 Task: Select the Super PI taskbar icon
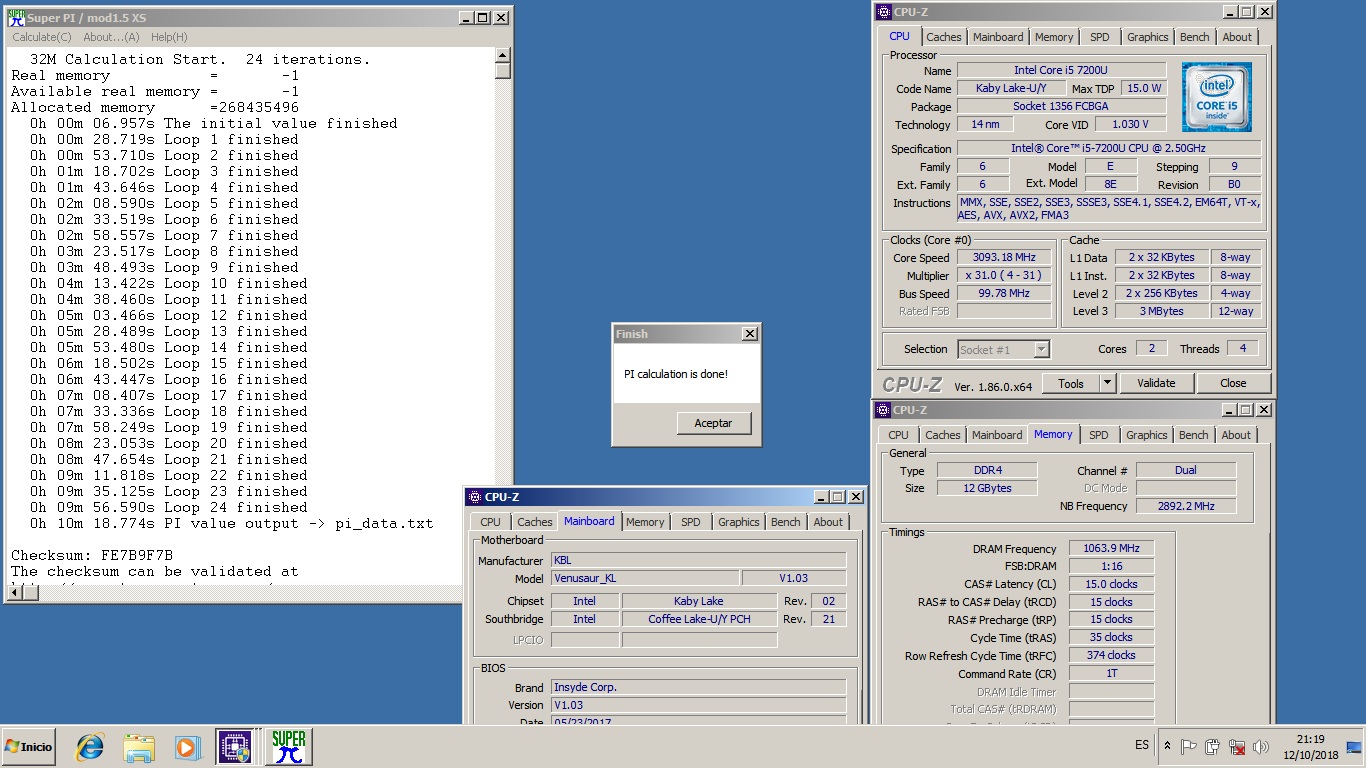[288, 746]
